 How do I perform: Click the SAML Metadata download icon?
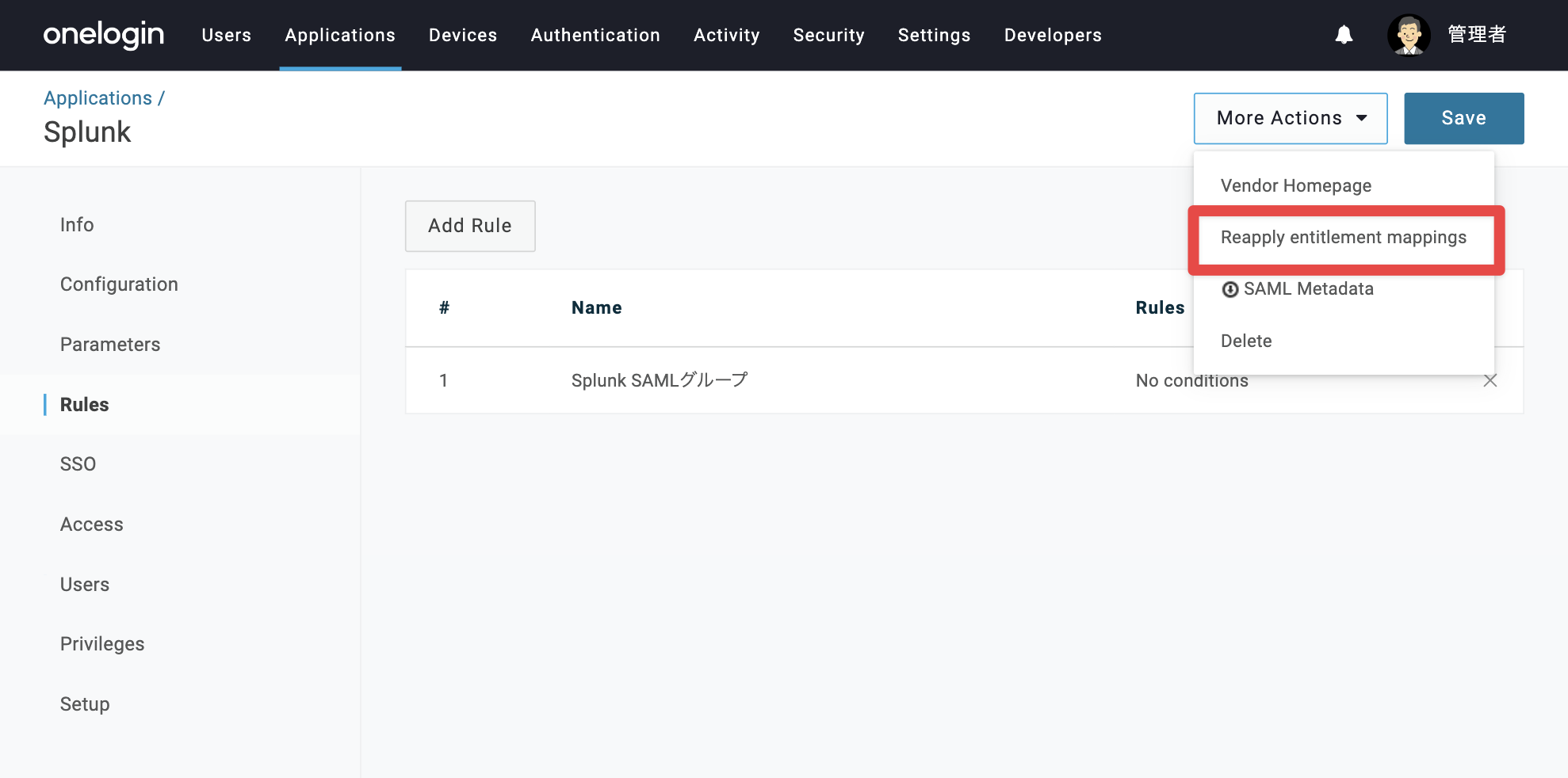(1230, 289)
